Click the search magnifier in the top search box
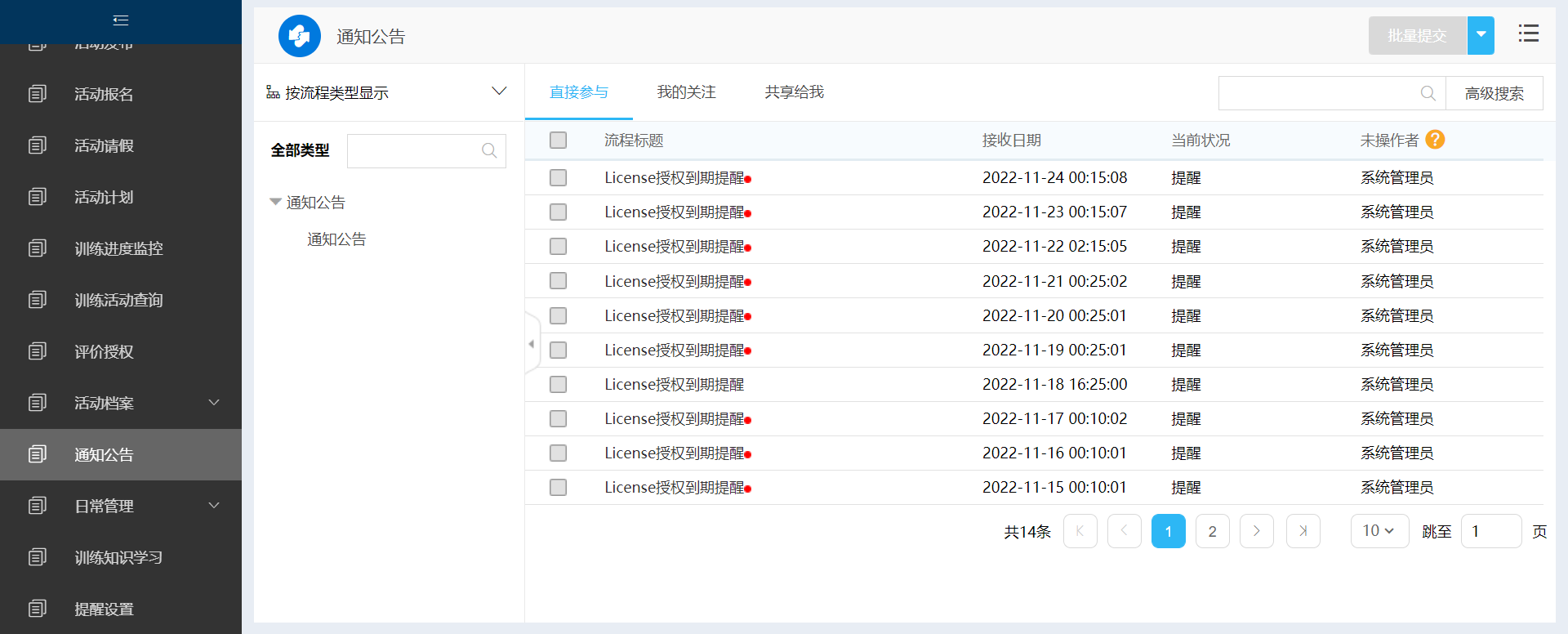 point(1428,93)
